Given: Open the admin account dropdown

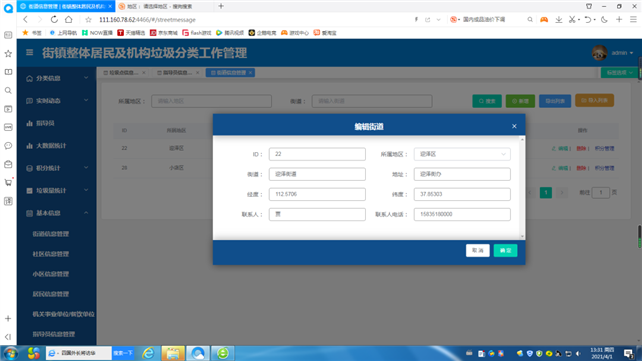Looking at the screenshot, I should [x=622, y=53].
